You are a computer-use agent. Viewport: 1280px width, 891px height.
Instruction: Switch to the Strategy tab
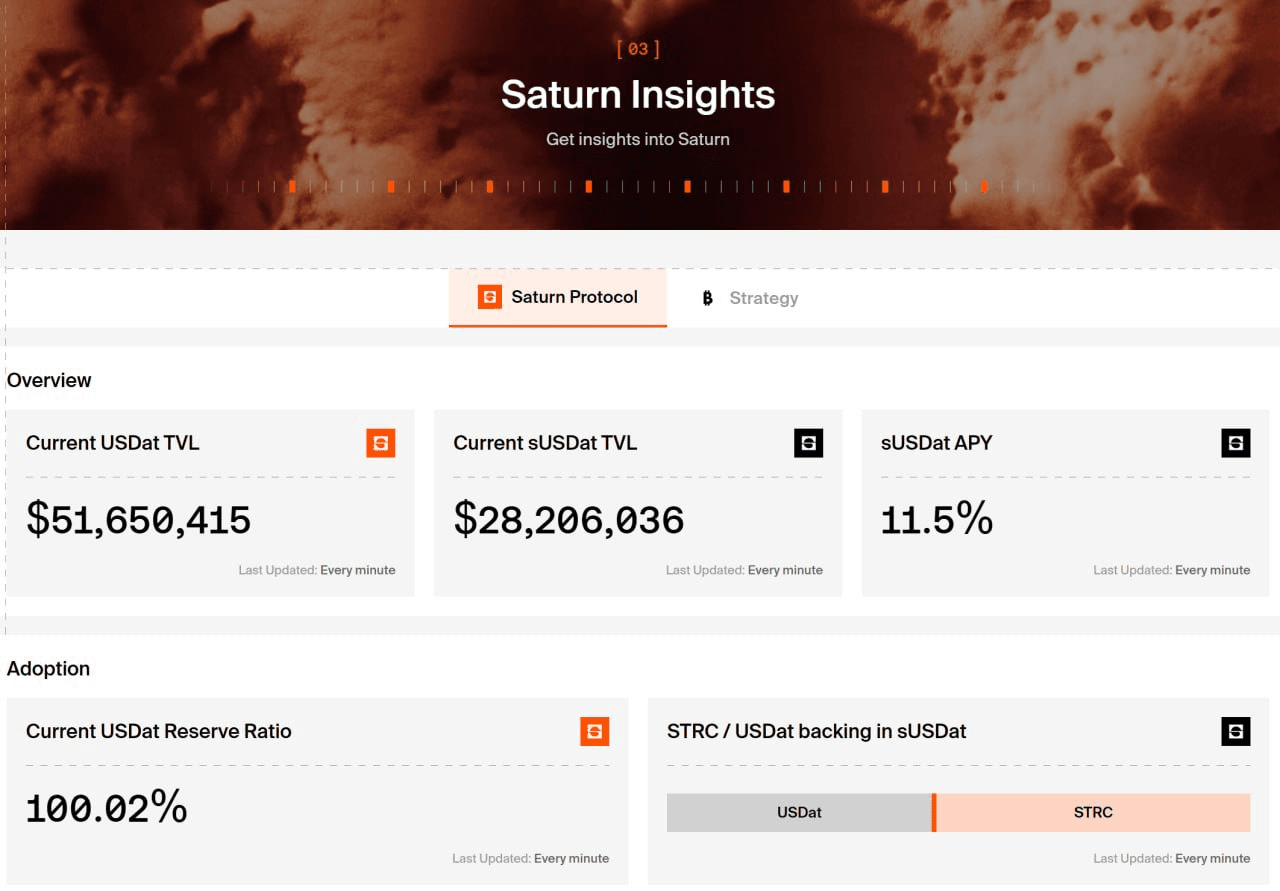click(x=762, y=298)
